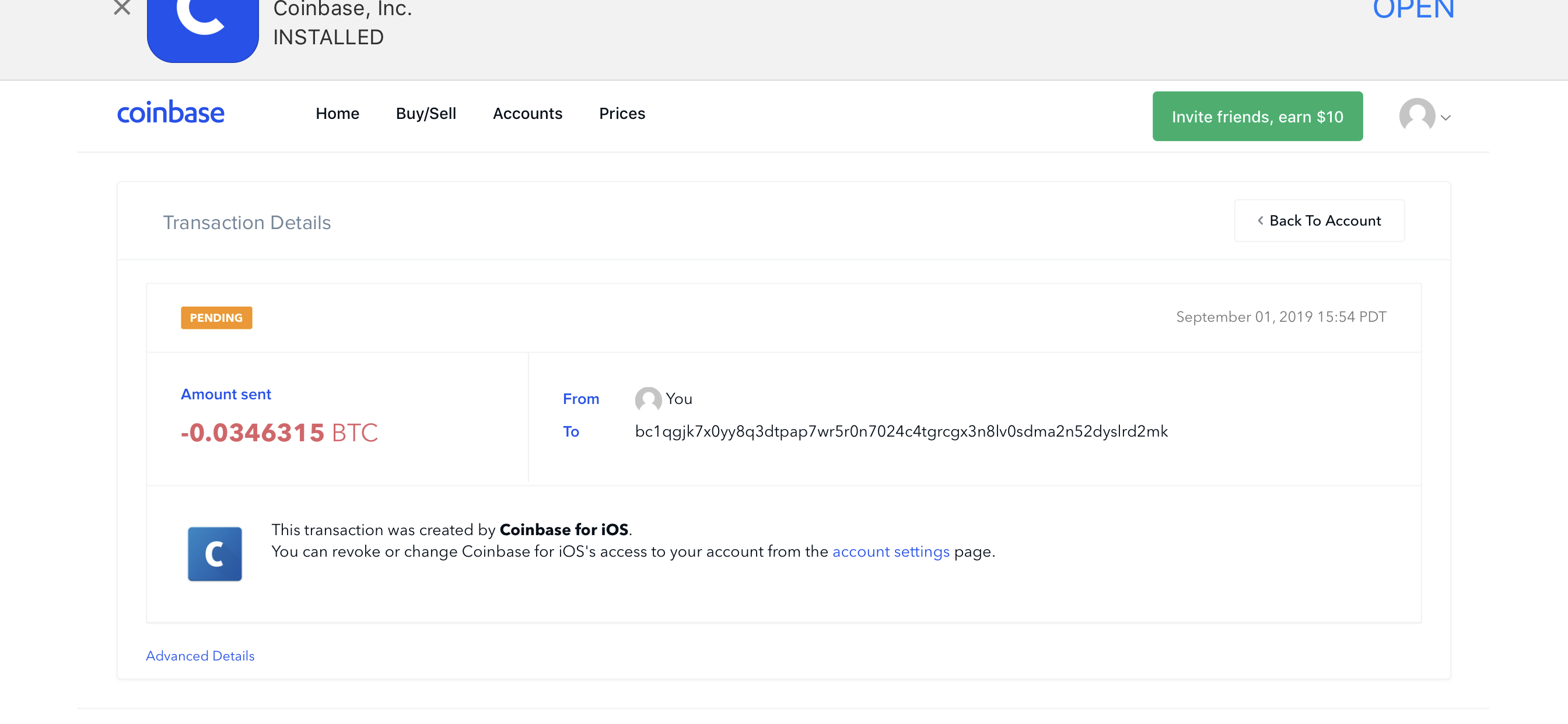Click the coinbase logo

coord(170,113)
